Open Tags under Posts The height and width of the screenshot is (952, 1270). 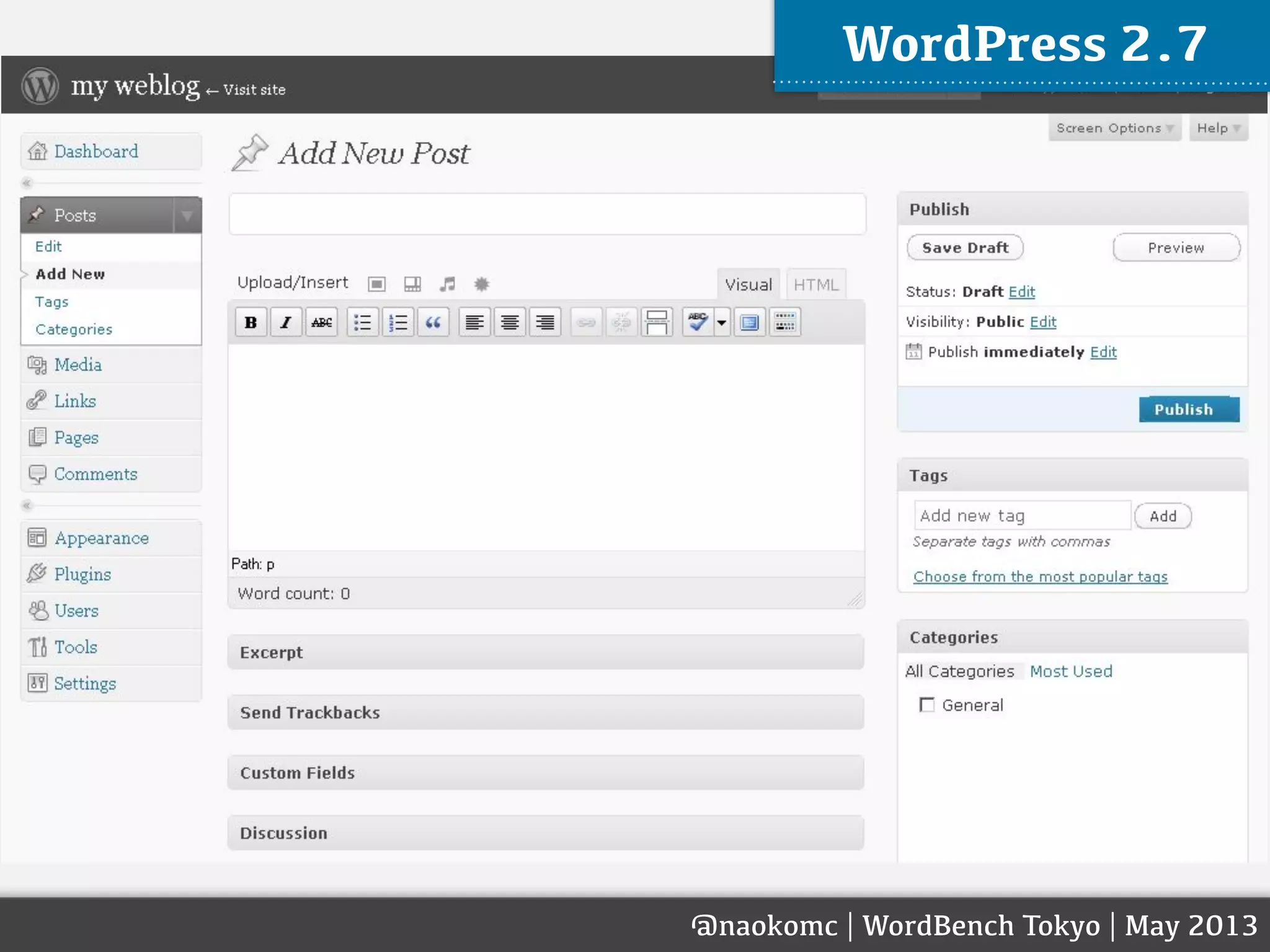[x=51, y=302]
